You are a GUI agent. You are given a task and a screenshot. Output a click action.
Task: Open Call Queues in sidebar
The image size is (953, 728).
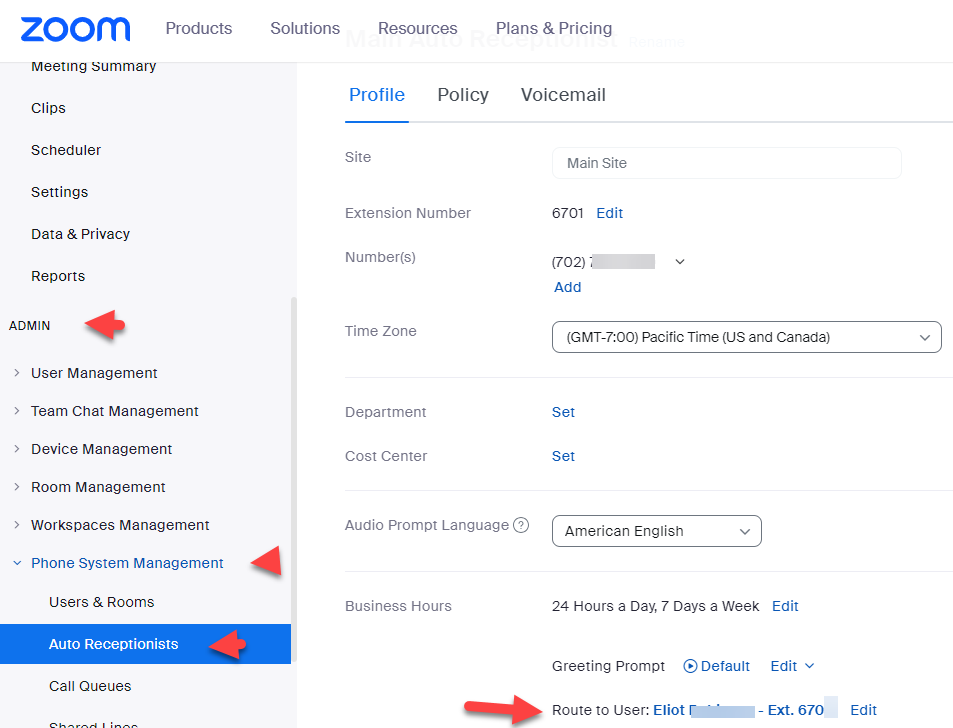90,686
